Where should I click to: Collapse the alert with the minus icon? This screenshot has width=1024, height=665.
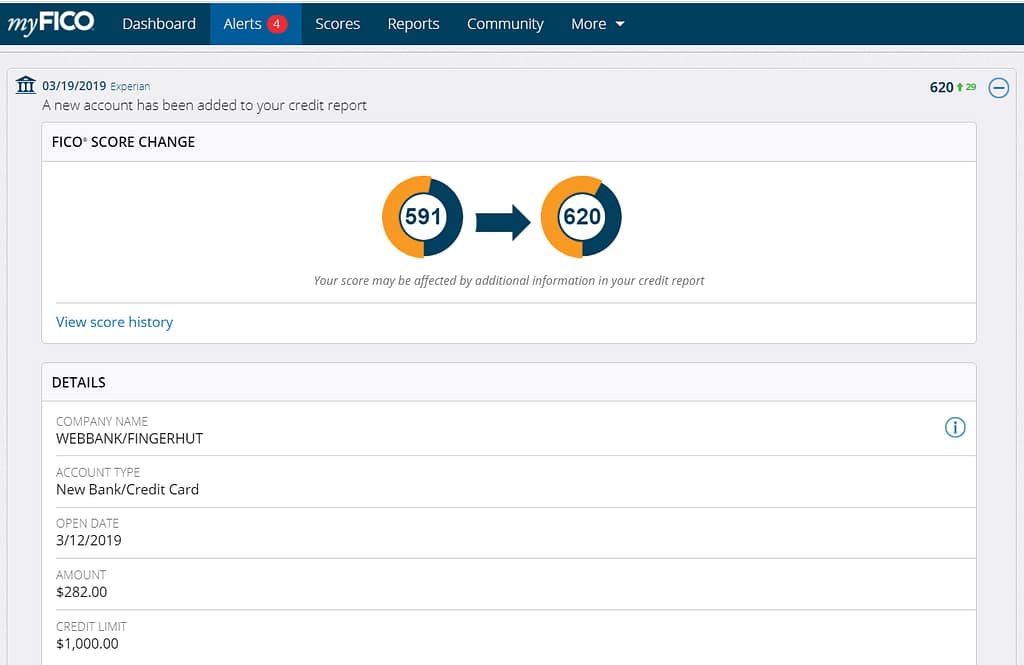[999, 88]
